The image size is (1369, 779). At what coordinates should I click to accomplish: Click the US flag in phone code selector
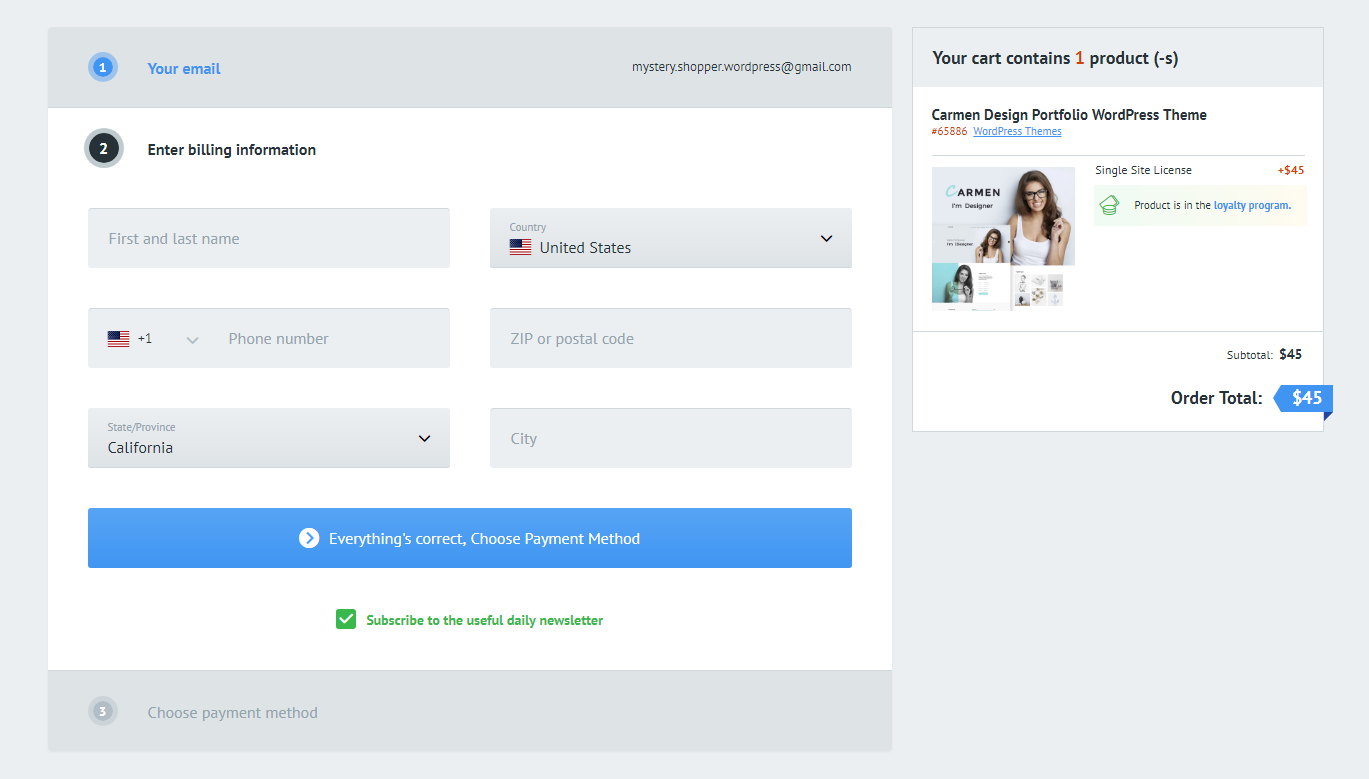coord(118,339)
